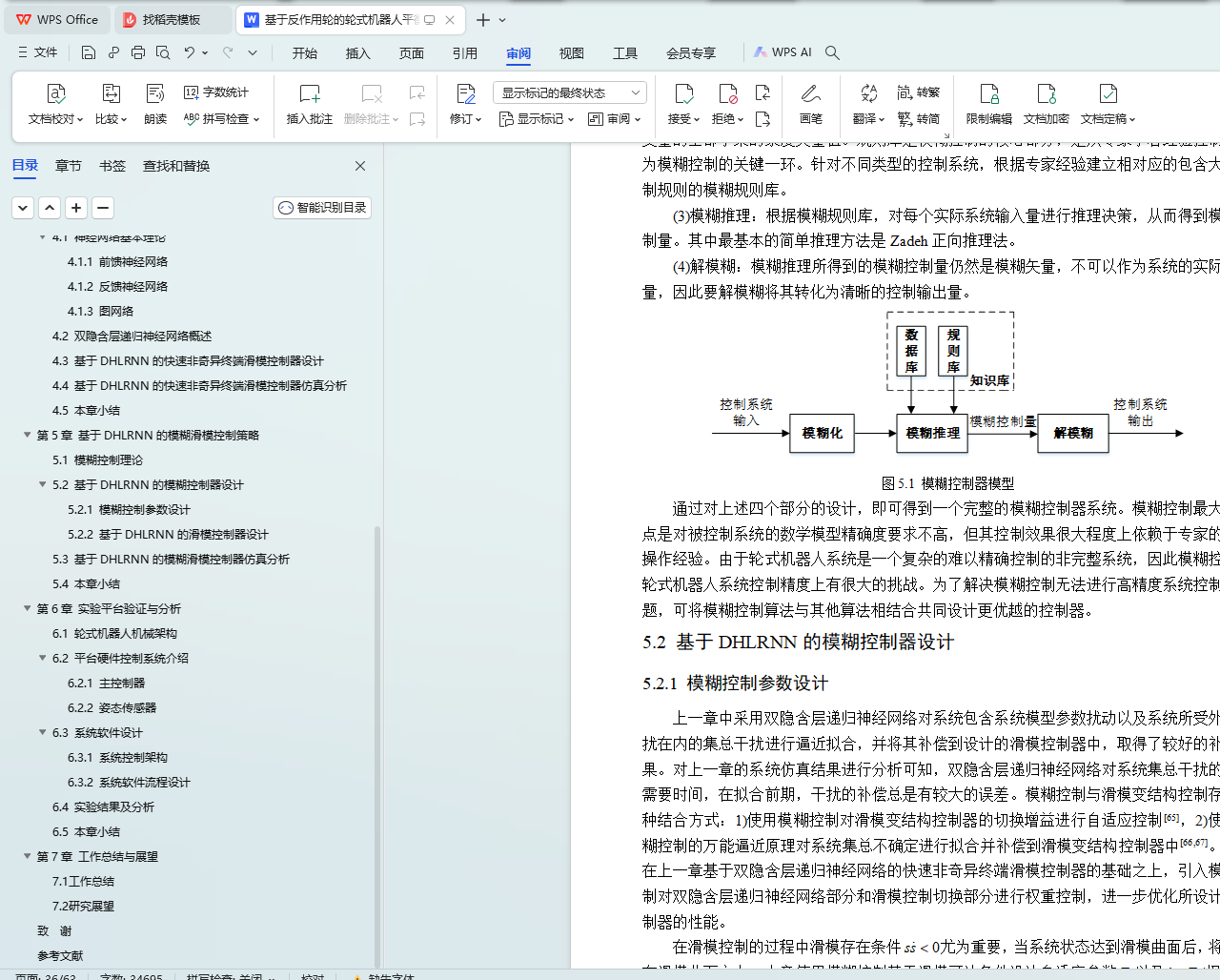
Task: Collapse 6.2 平台硬件控制系统介绍 node
Action: [x=43, y=658]
